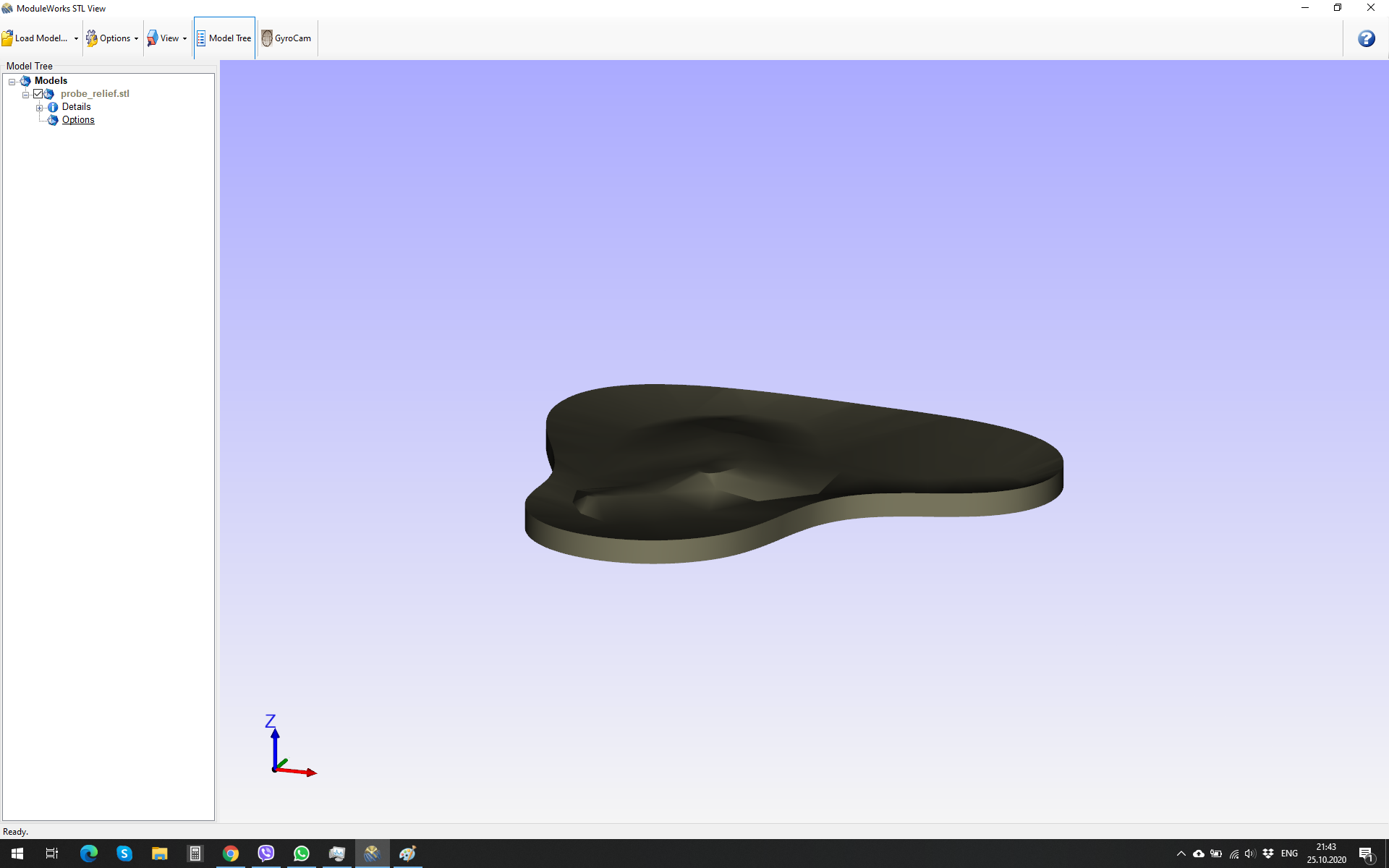Select the Models root node icon

pyautogui.click(x=25, y=81)
